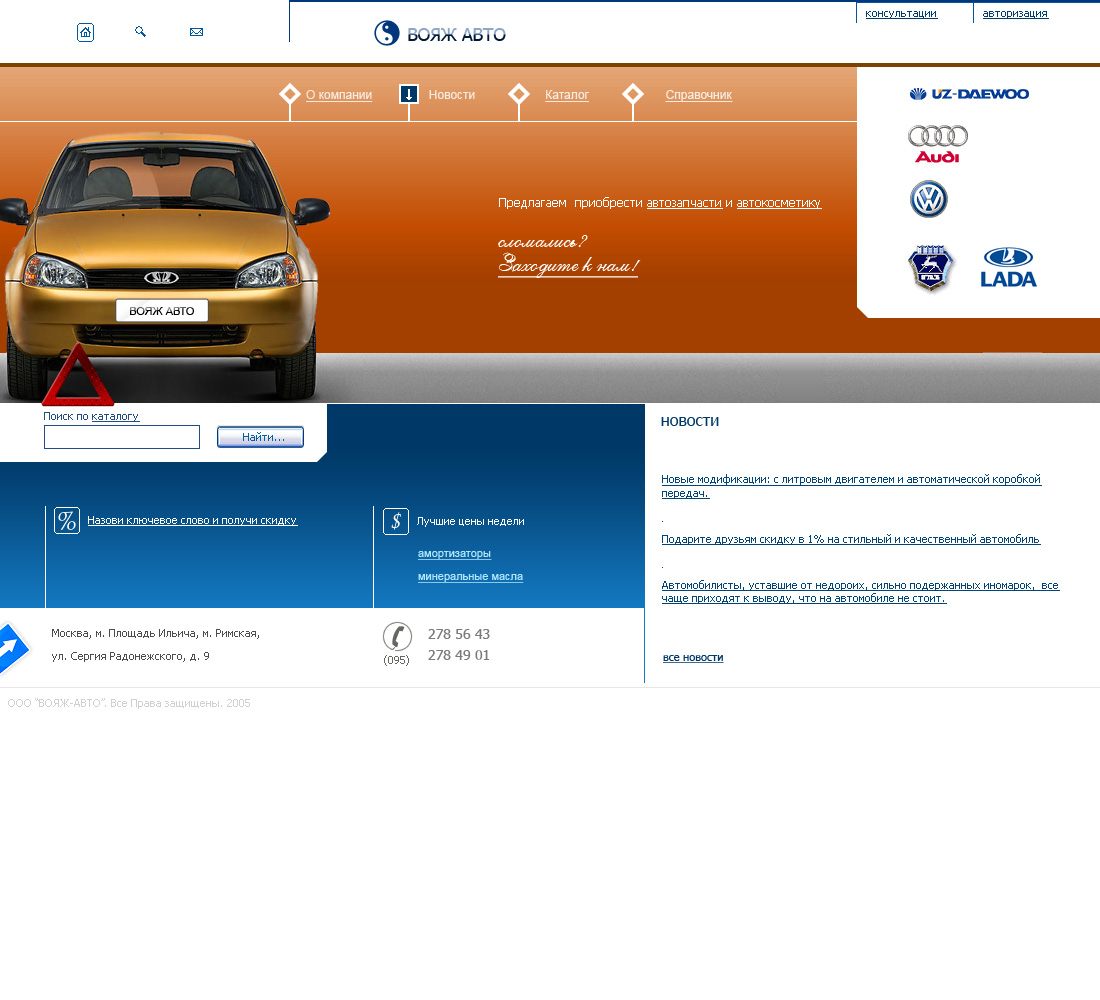This screenshot has height=1000, width=1100.
Task: Open О компании menu item
Action: tap(339, 95)
